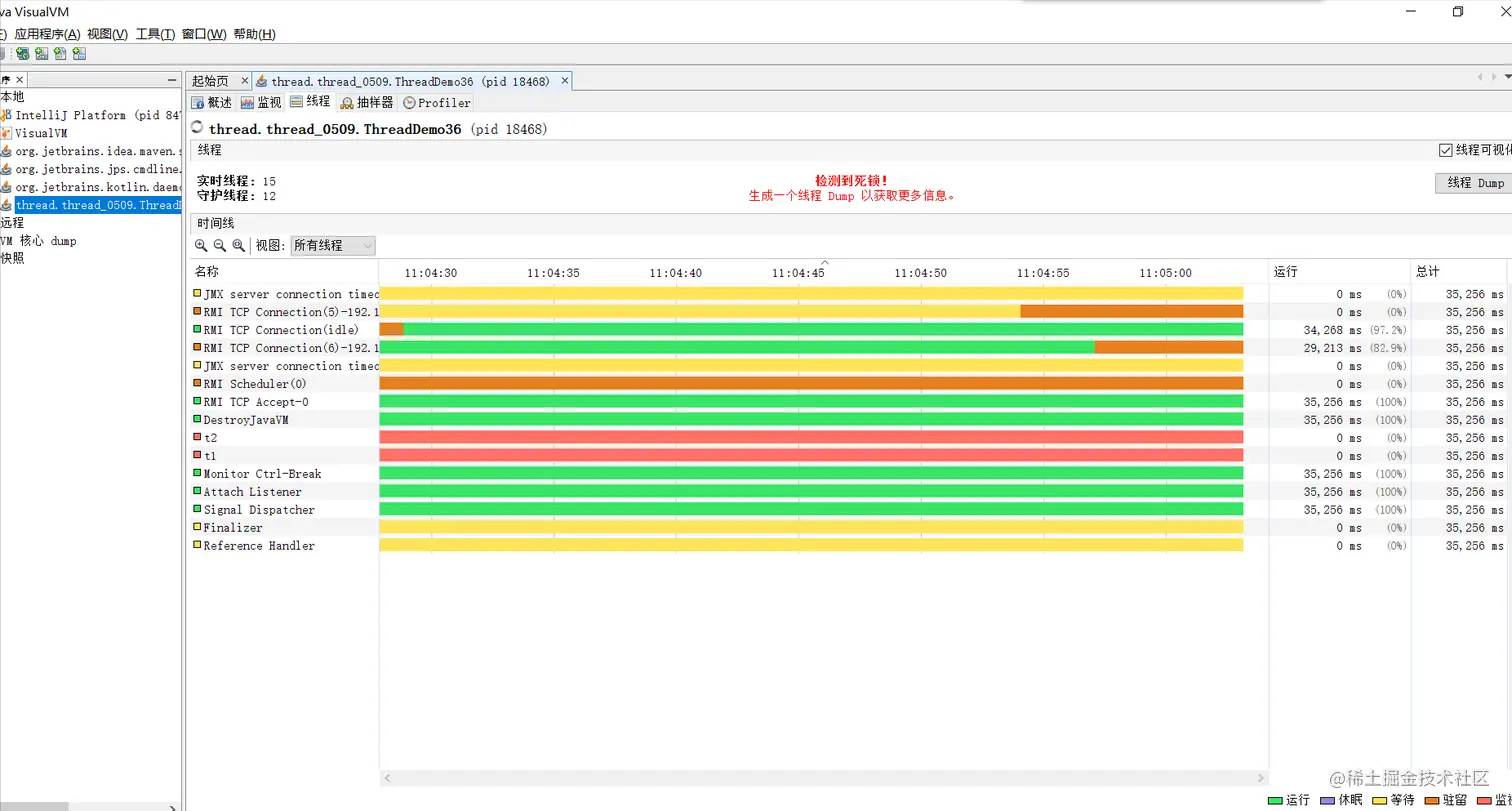Open the 视图 所有线程 dropdown

[x=333, y=245]
